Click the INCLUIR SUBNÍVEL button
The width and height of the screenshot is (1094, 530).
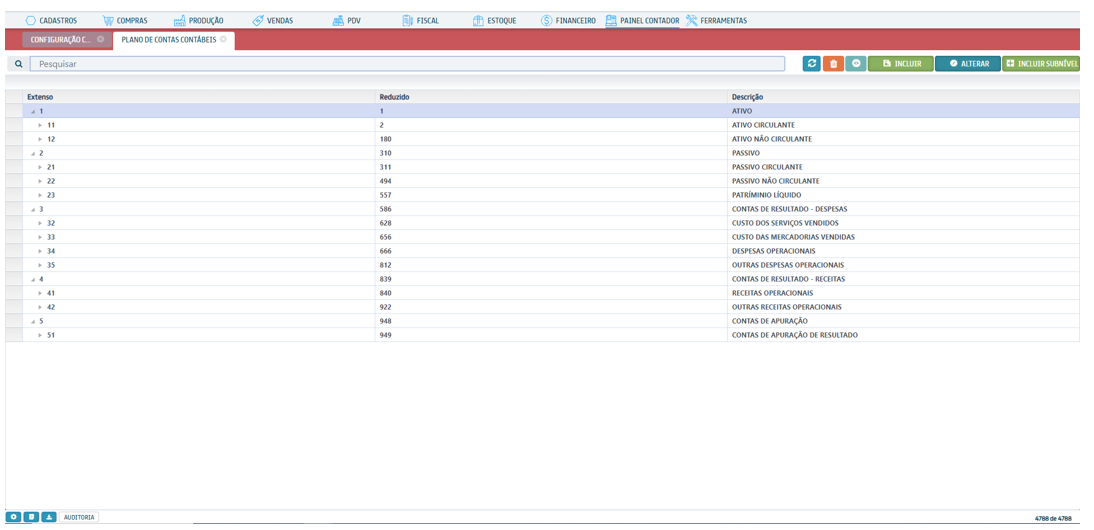point(1043,63)
